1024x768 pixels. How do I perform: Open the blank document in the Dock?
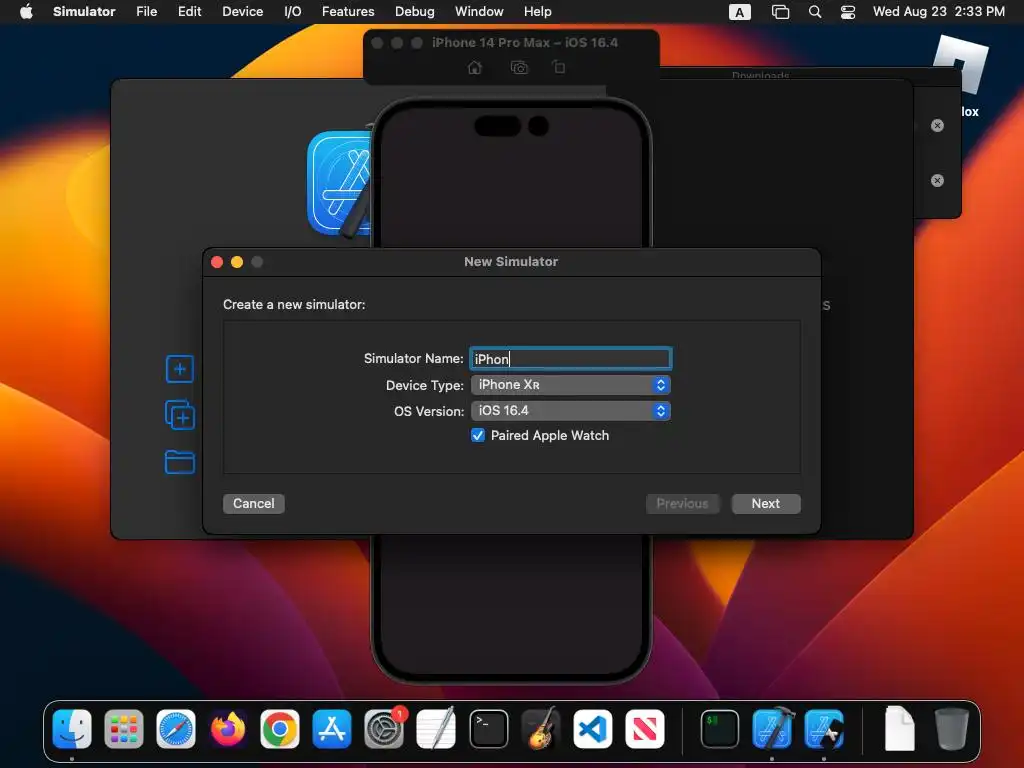tap(899, 729)
